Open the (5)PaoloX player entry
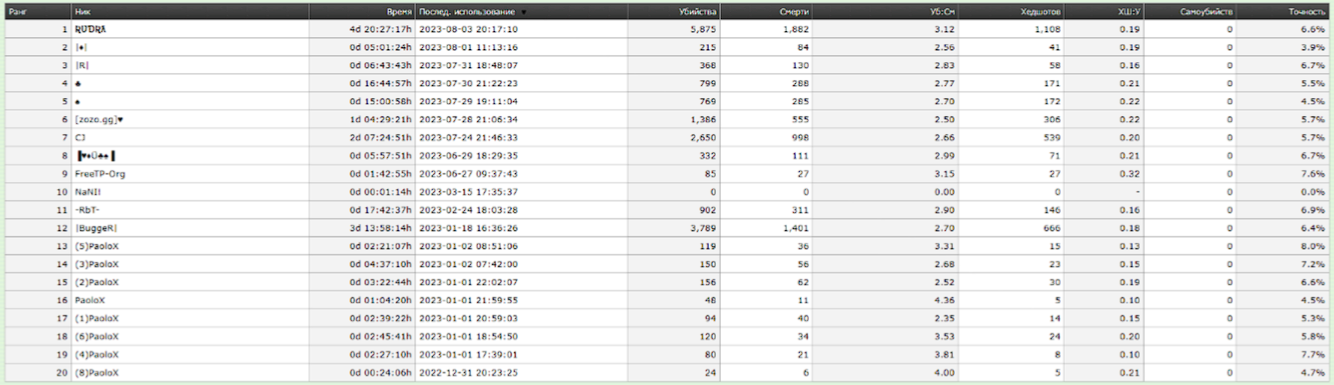 coord(97,245)
